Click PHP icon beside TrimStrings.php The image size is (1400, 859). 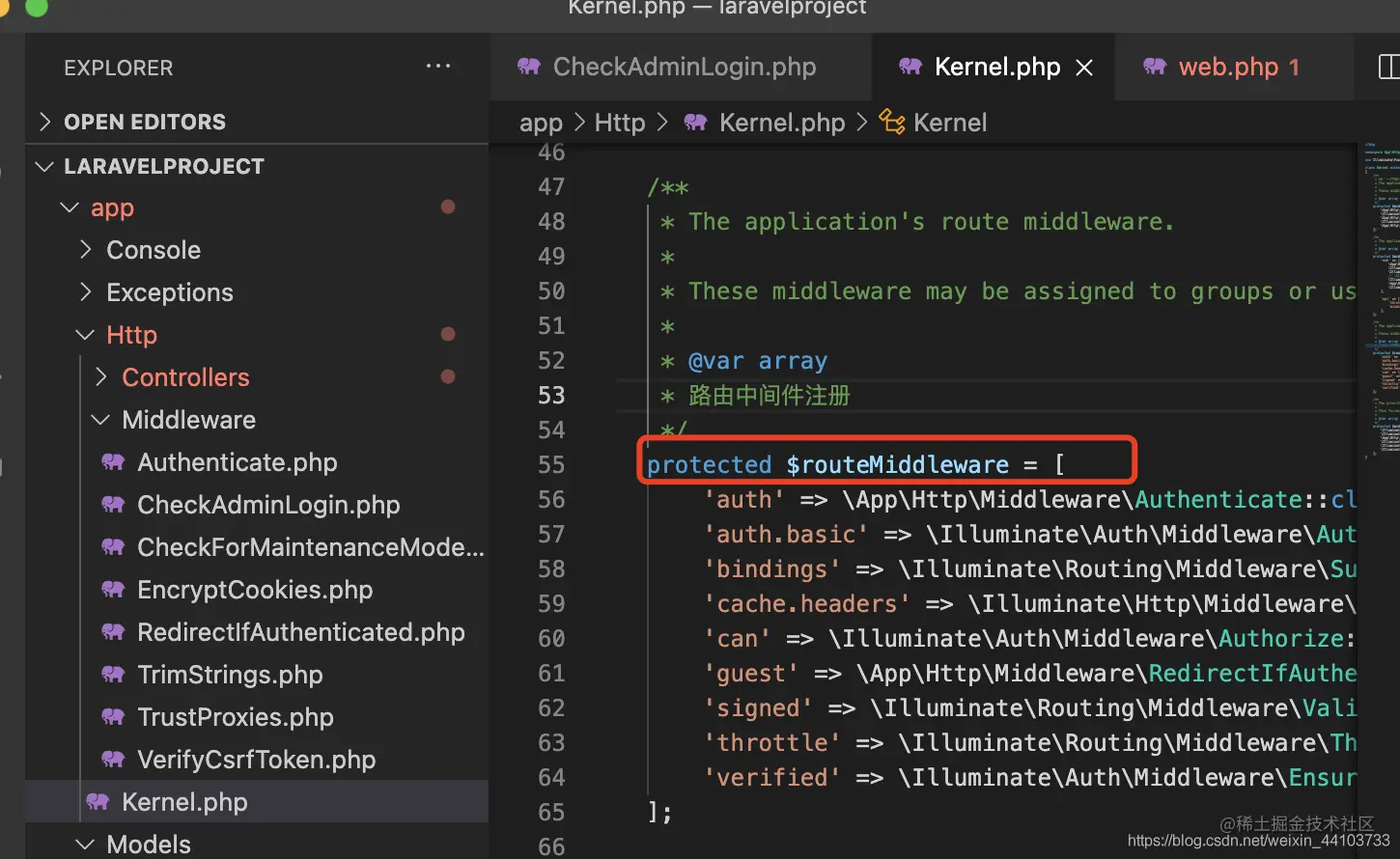[x=113, y=675]
